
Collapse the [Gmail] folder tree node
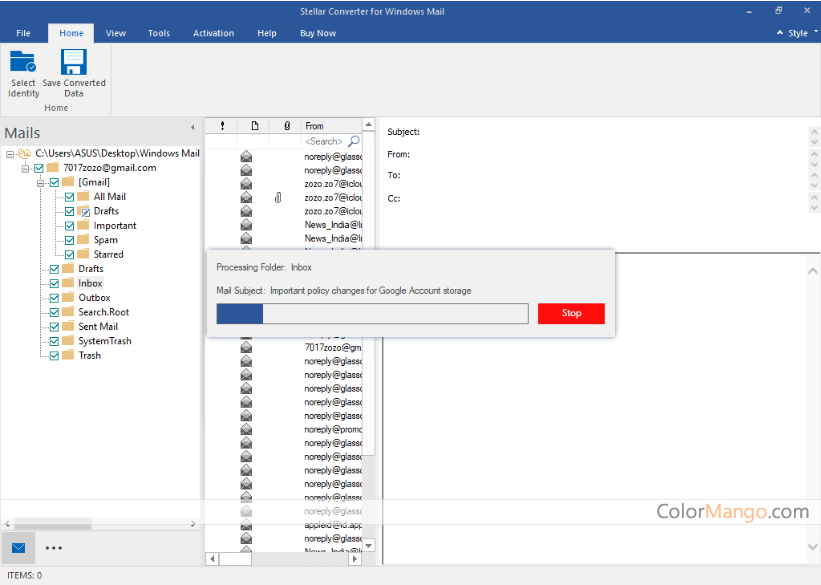tap(41, 183)
